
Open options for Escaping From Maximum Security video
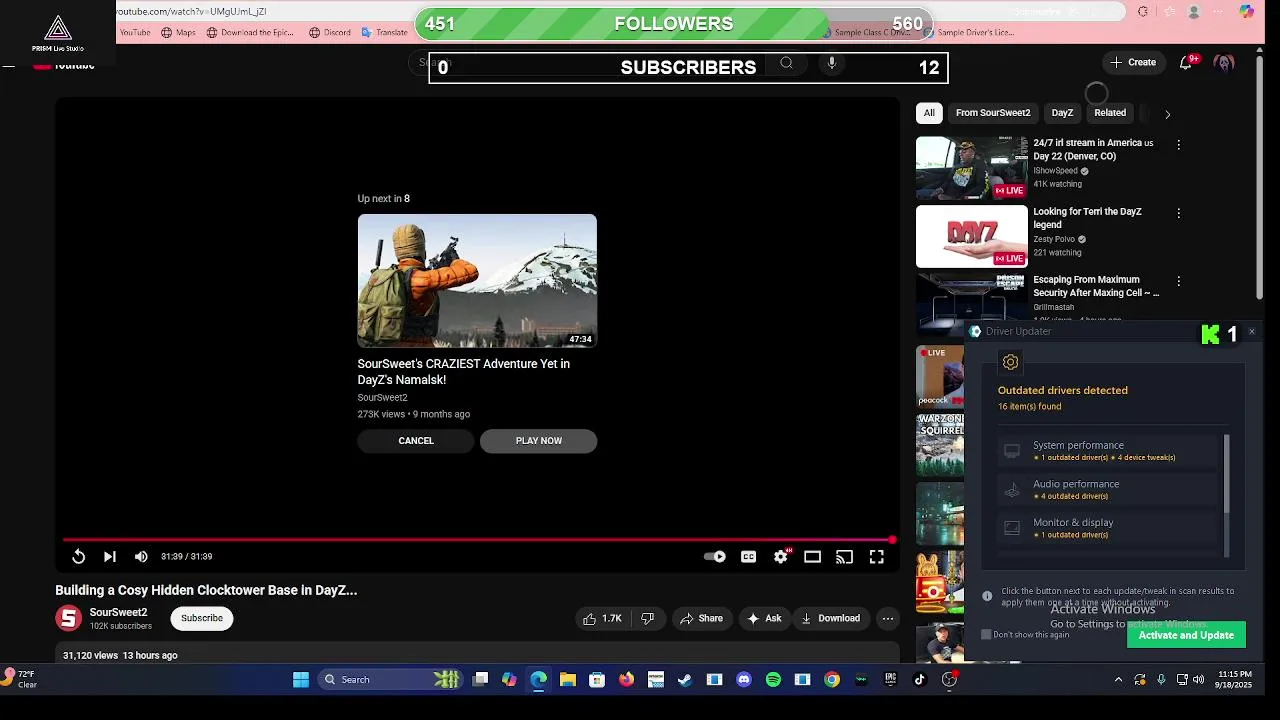(1178, 282)
